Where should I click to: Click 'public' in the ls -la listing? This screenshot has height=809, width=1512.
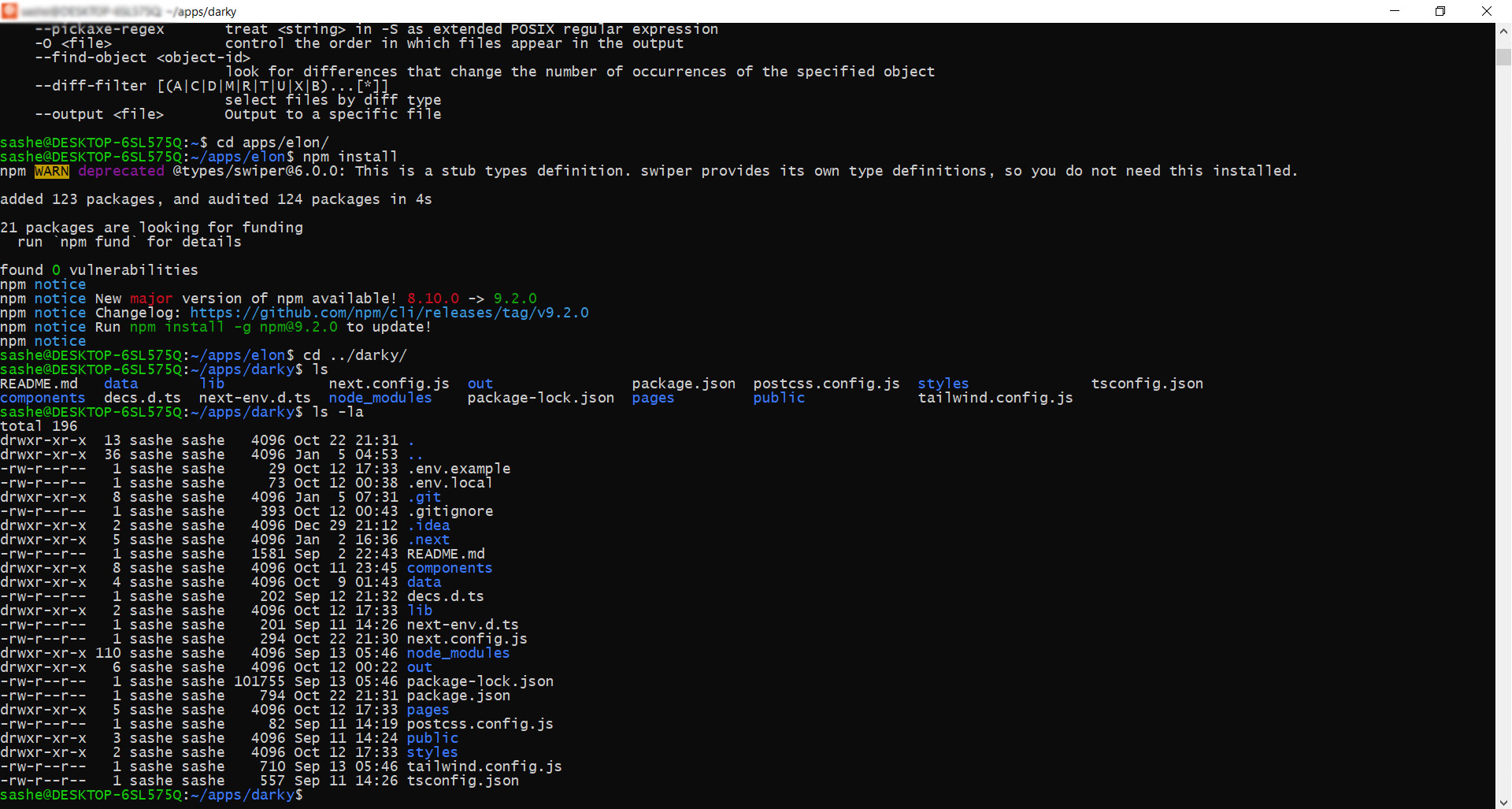pos(432,738)
